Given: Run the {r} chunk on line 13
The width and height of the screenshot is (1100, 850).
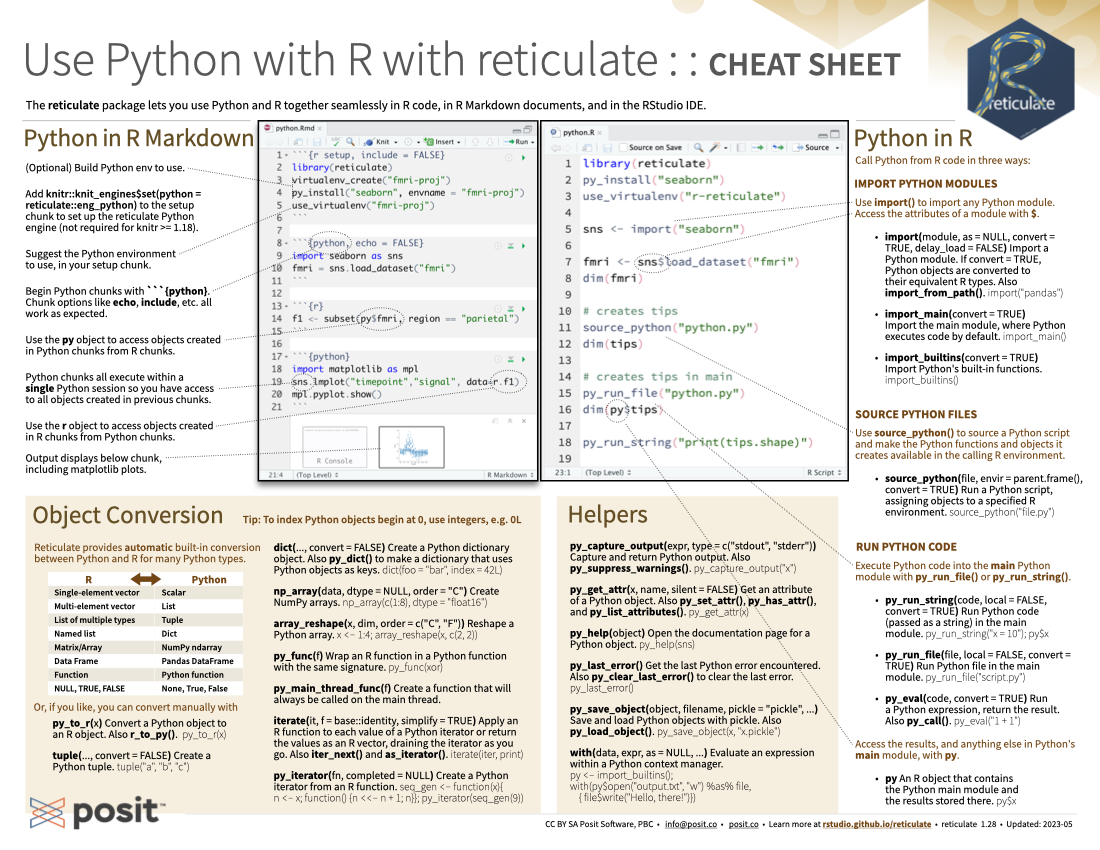Looking at the screenshot, I should 523,309.
